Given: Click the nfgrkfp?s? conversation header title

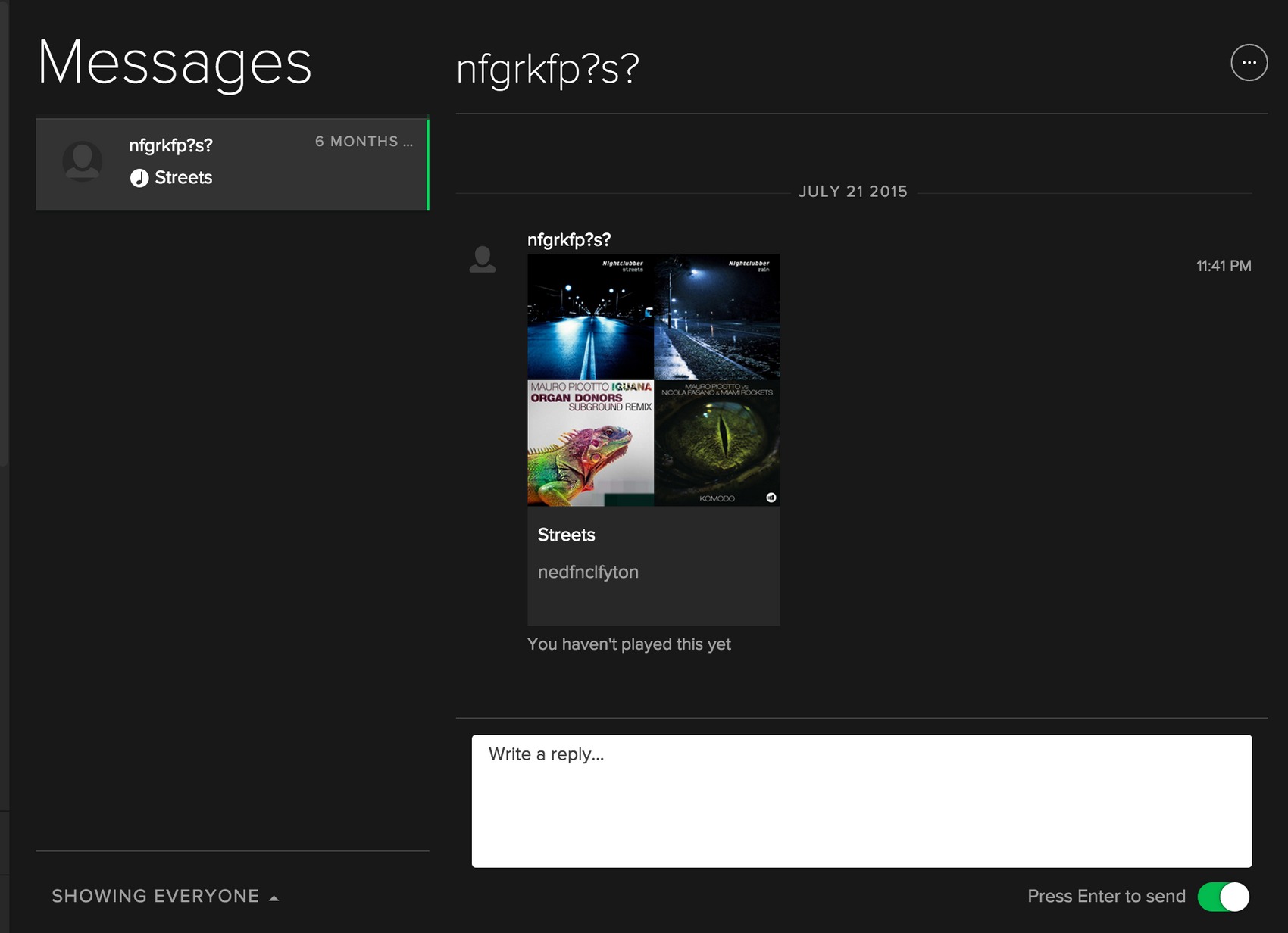Looking at the screenshot, I should pyautogui.click(x=547, y=69).
